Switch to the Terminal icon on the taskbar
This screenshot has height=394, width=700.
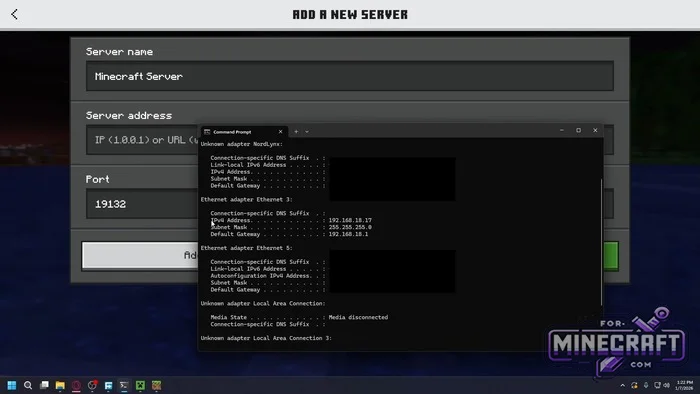click(x=124, y=385)
